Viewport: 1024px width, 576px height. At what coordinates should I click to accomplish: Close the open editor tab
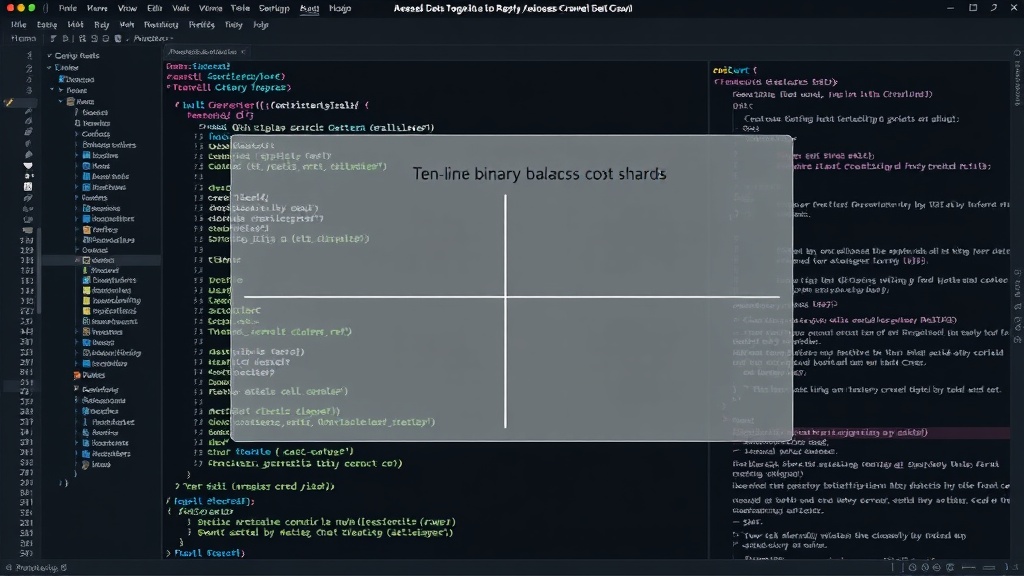pyautogui.click(x=243, y=52)
